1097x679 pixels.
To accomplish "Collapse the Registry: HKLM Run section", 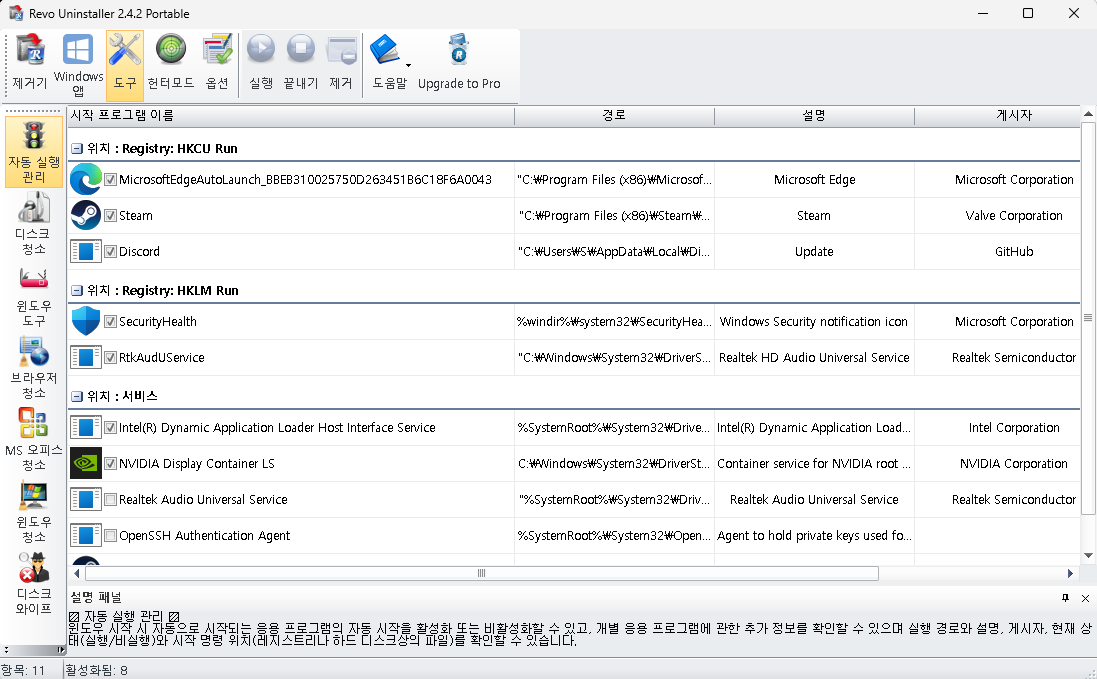I will click(77, 290).
